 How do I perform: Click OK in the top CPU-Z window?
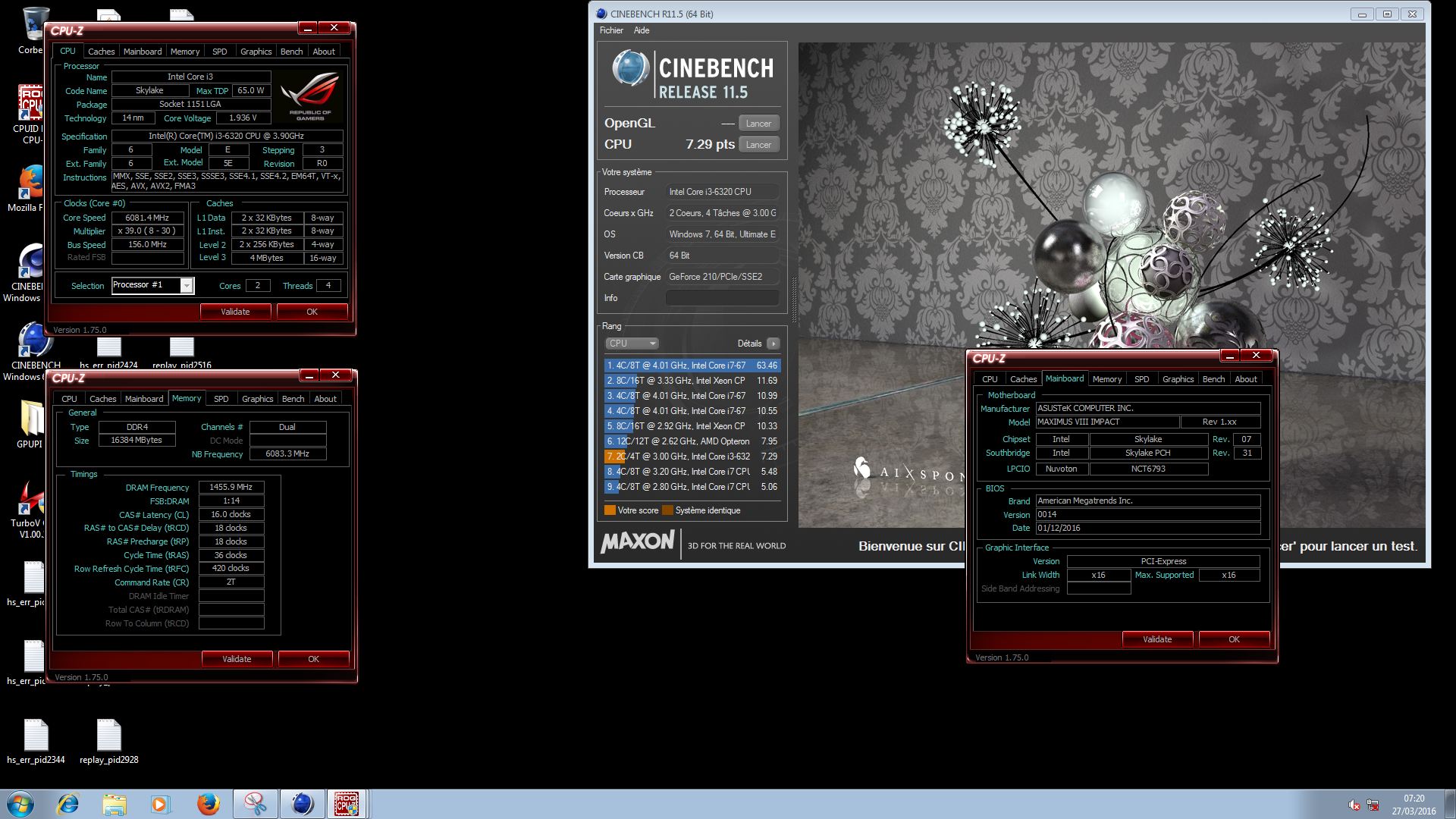[x=312, y=312]
